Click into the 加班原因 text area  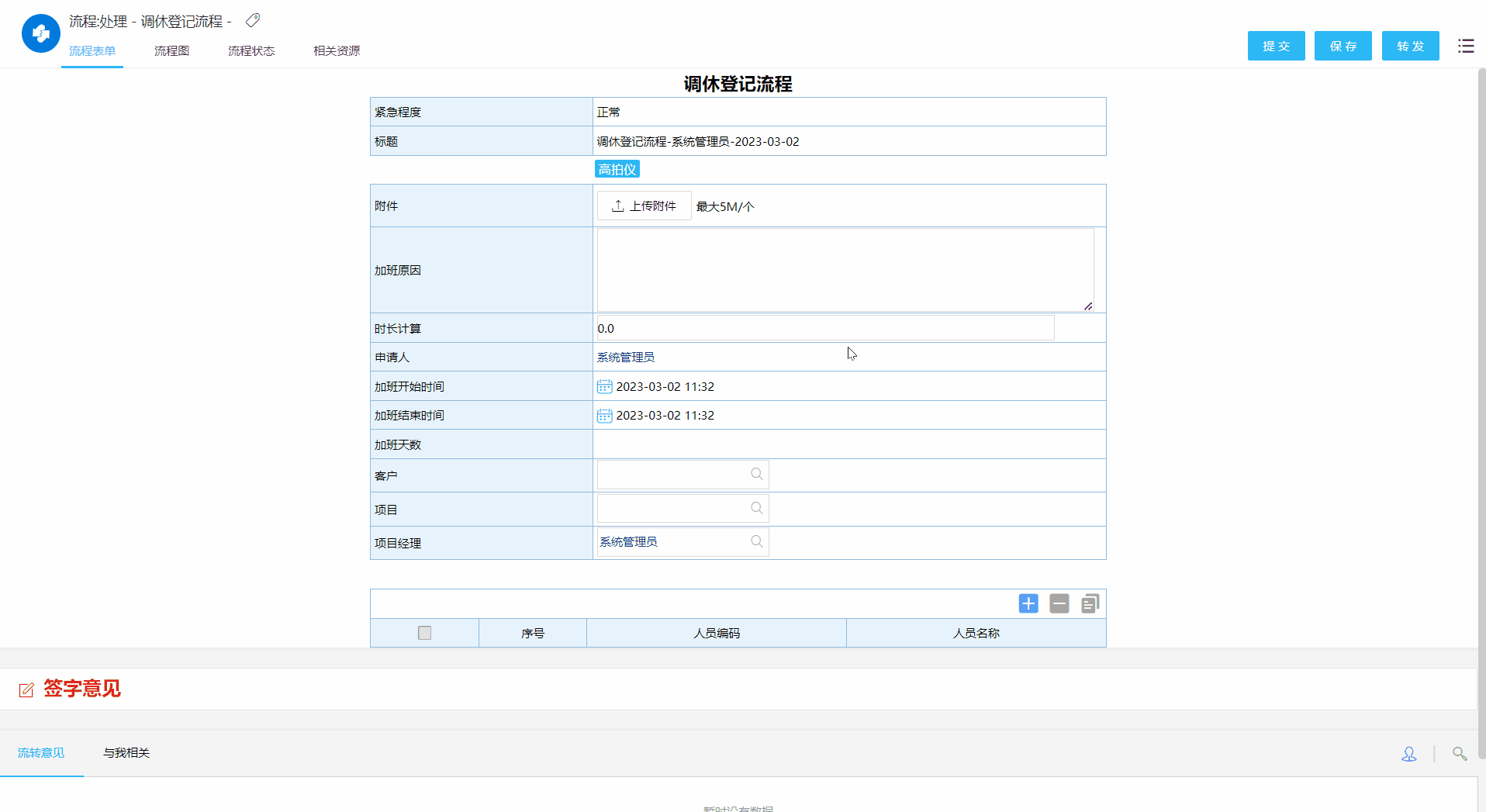(845, 270)
